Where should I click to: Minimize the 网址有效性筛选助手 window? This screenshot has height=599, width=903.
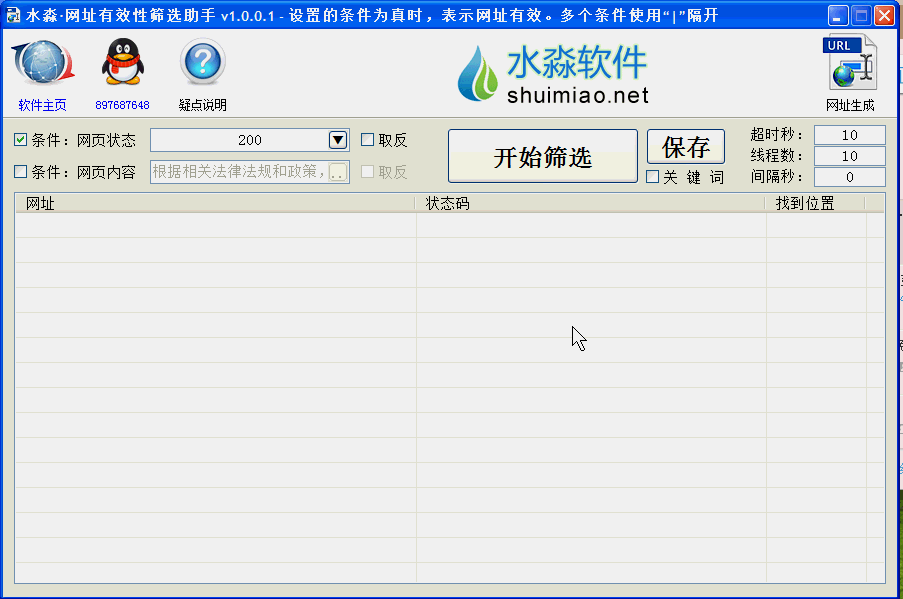(838, 16)
